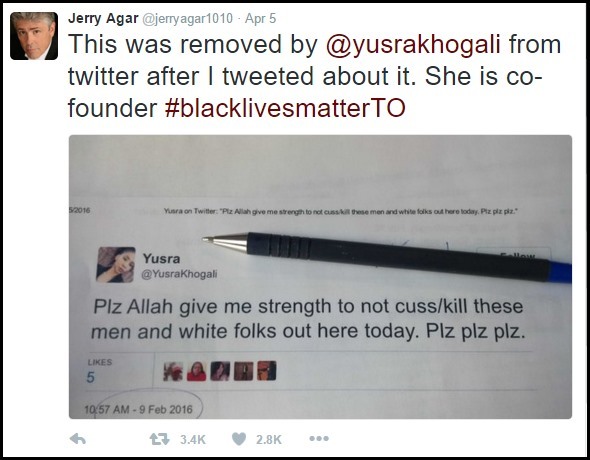Open Jerry Agar's profile avatar
Image resolution: width=590 pixels, height=460 pixels.
pos(34,36)
